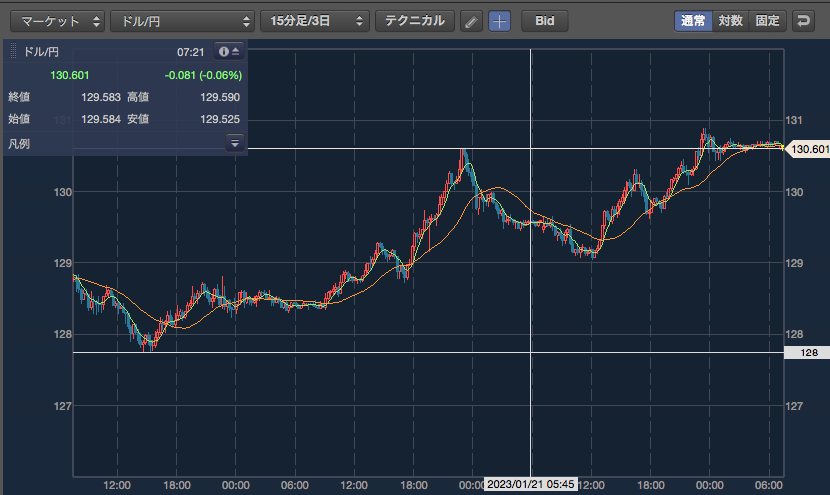
Task: Open the マーケット dropdown
Action: [57, 21]
